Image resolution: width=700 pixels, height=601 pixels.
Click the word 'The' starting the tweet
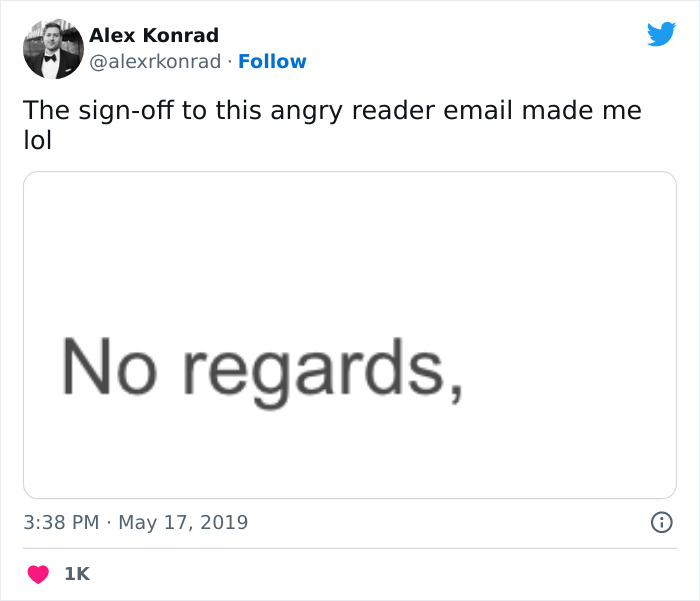click(44, 111)
